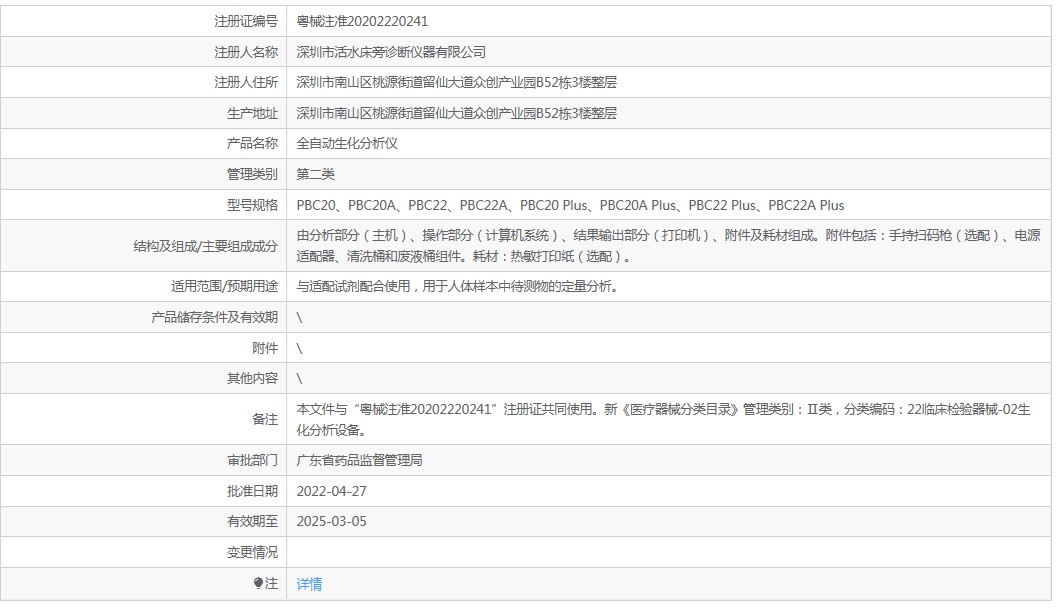1056x609 pixels.
Task: Click the 注册人名称 label
Action: click(x=246, y=52)
